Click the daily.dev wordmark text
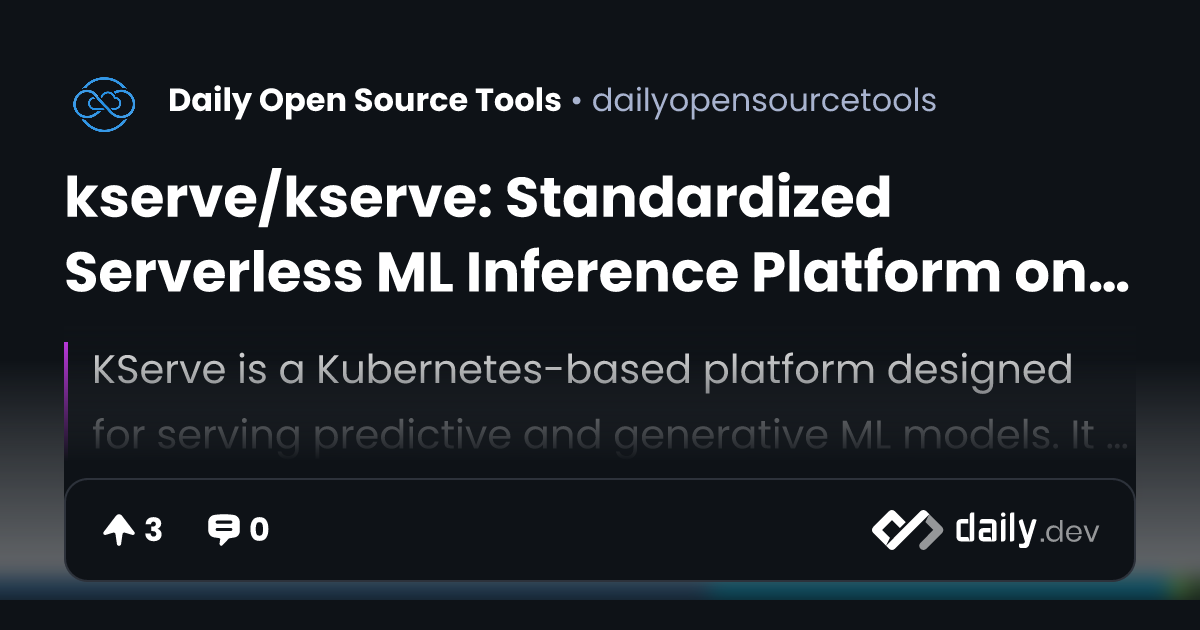This screenshot has width=1200, height=630. click(x=1027, y=530)
